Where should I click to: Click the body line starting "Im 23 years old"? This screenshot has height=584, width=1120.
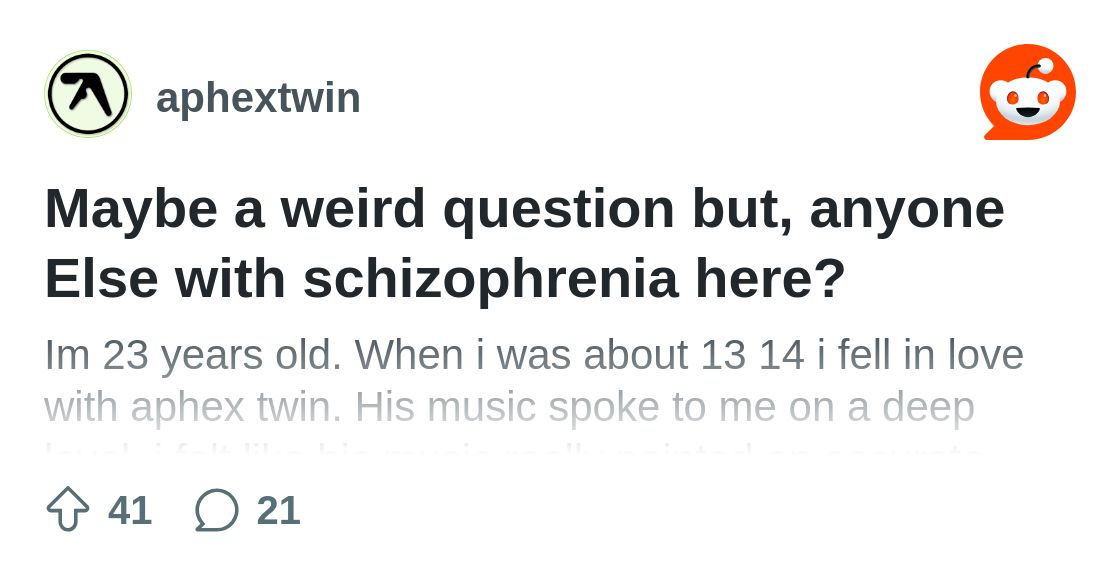tap(533, 355)
